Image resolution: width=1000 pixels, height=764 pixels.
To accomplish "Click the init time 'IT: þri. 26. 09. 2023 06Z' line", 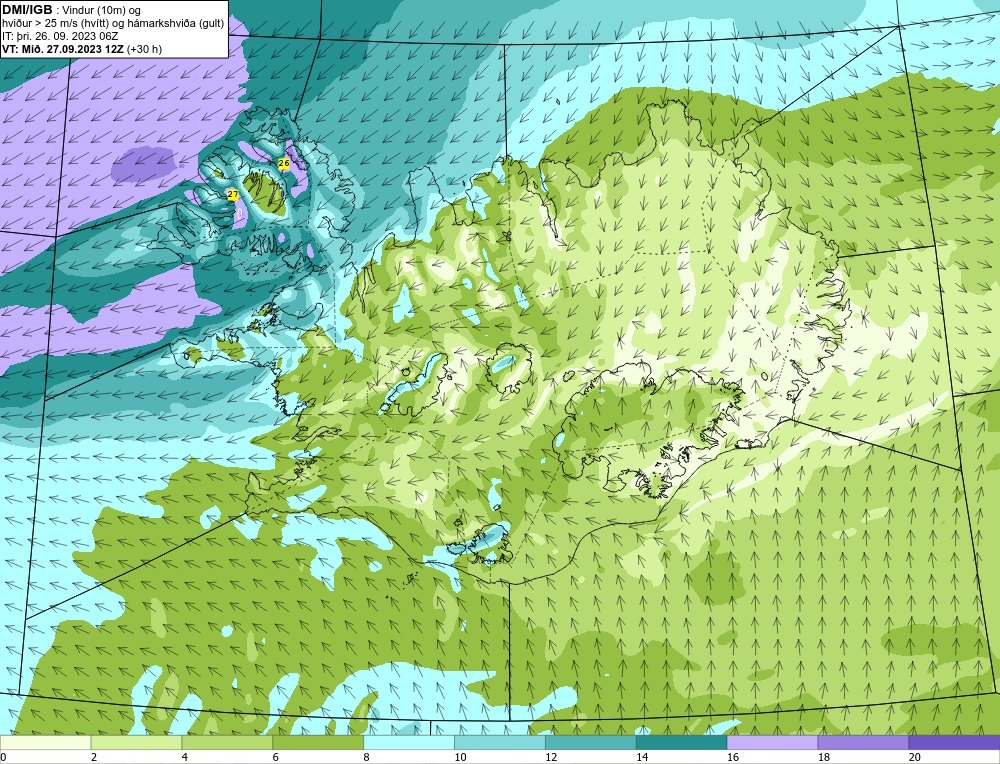I will pyautogui.click(x=60, y=36).
